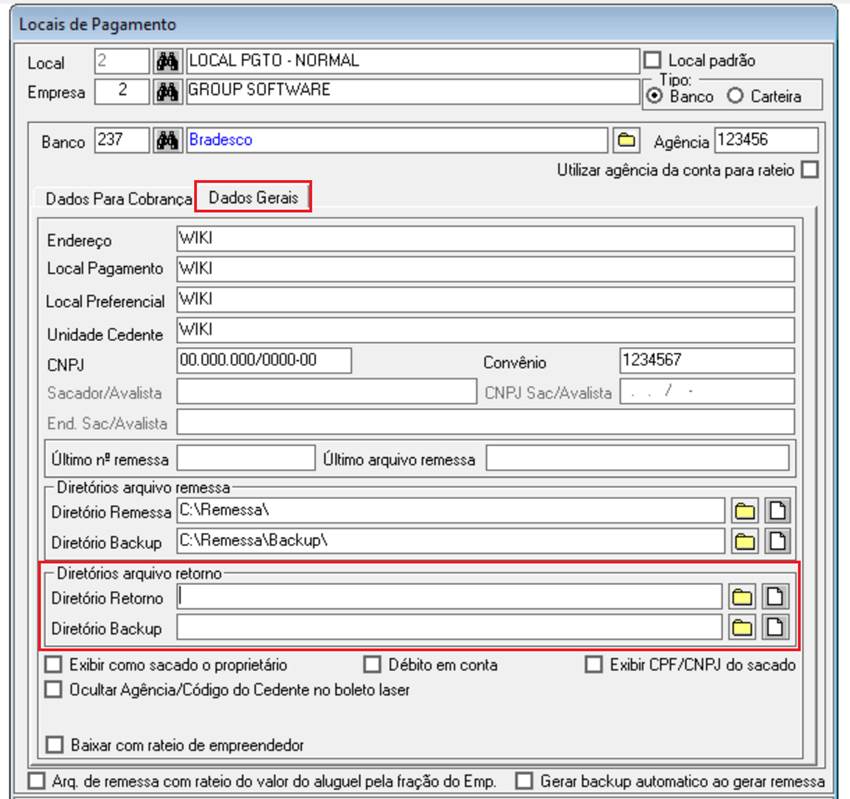The width and height of the screenshot is (850, 799).
Task: Open binoculars search next to Empresa field
Action: [168, 92]
